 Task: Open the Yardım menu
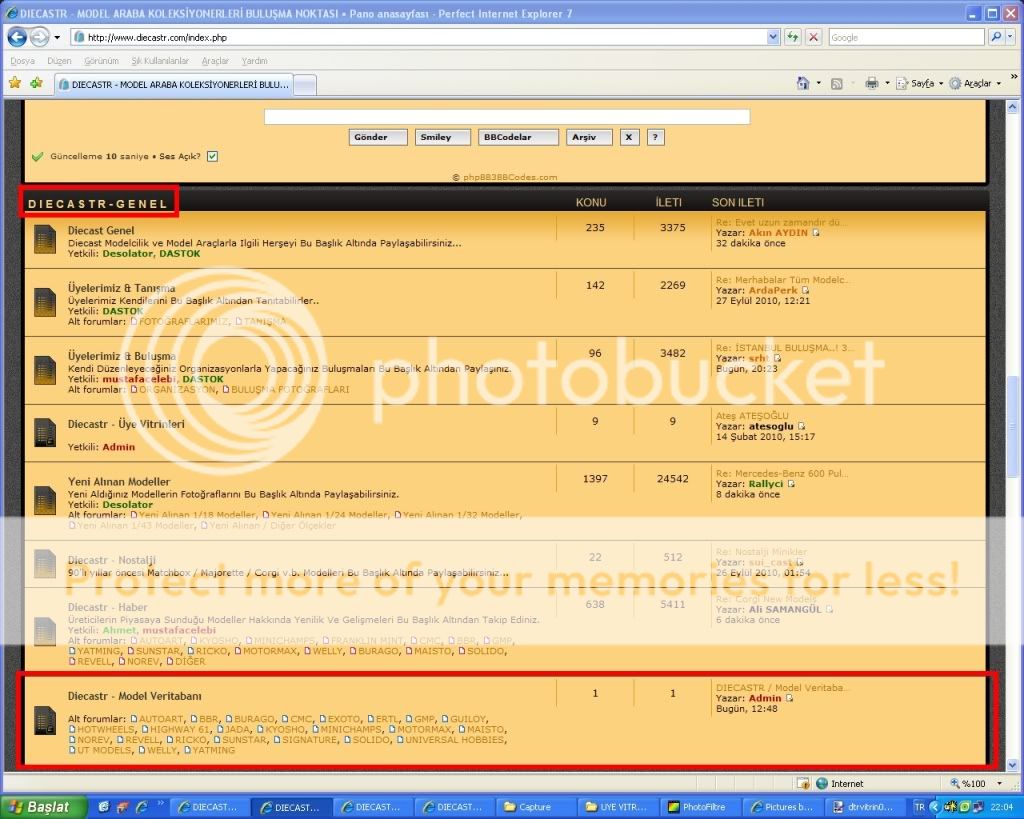point(254,61)
